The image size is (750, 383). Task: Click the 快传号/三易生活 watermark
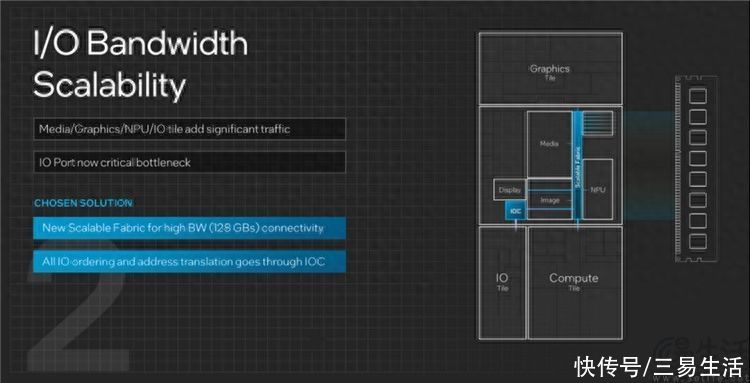[x=659, y=366]
